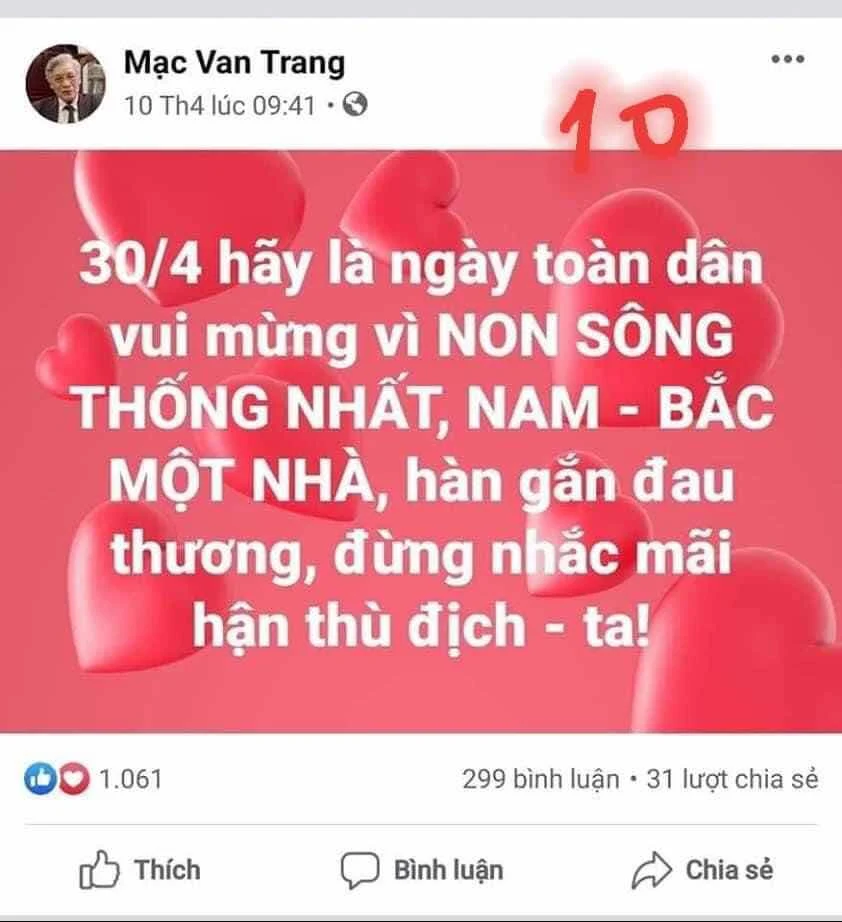Click the thumbs-up Thích icon
The width and height of the screenshot is (842, 922).
click(x=99, y=870)
